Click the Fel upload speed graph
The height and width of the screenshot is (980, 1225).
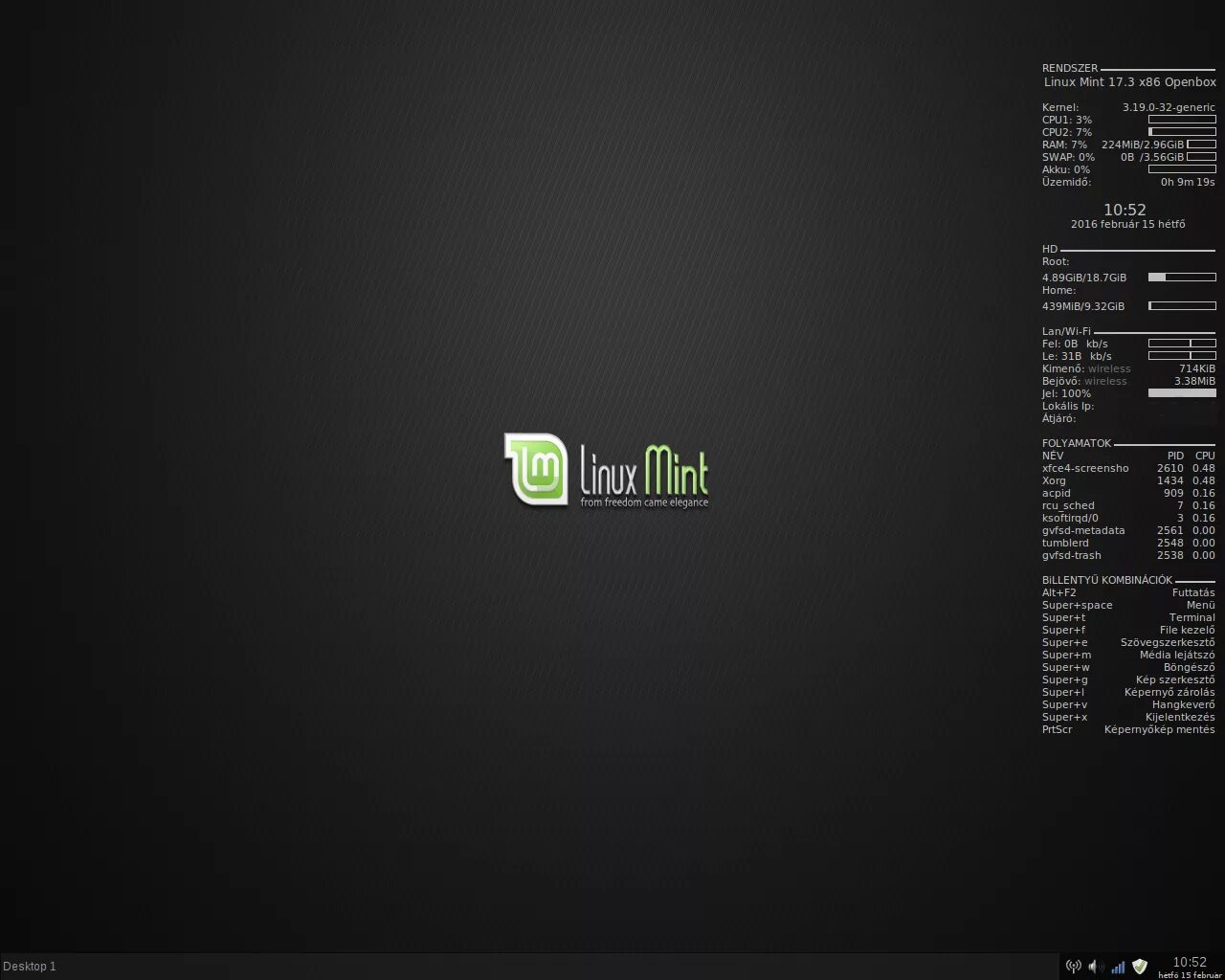1182,343
